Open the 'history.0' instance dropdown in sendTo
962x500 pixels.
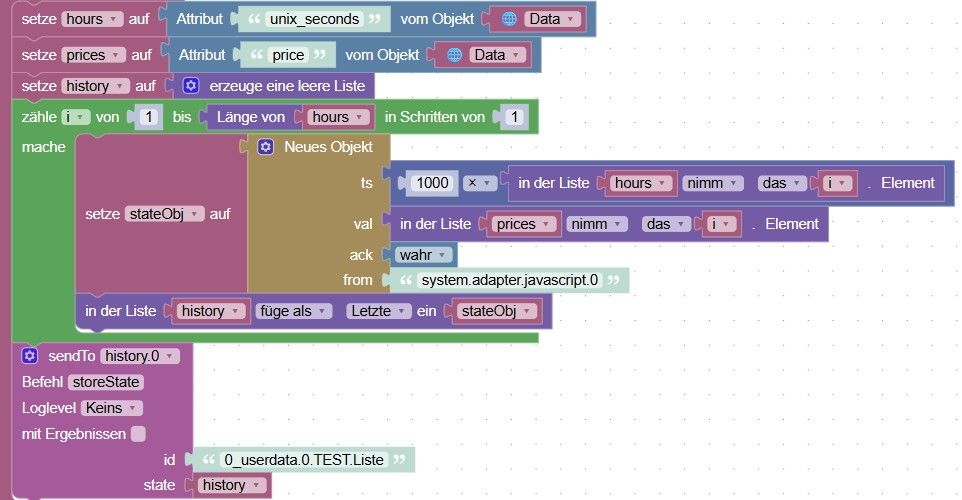[140, 356]
